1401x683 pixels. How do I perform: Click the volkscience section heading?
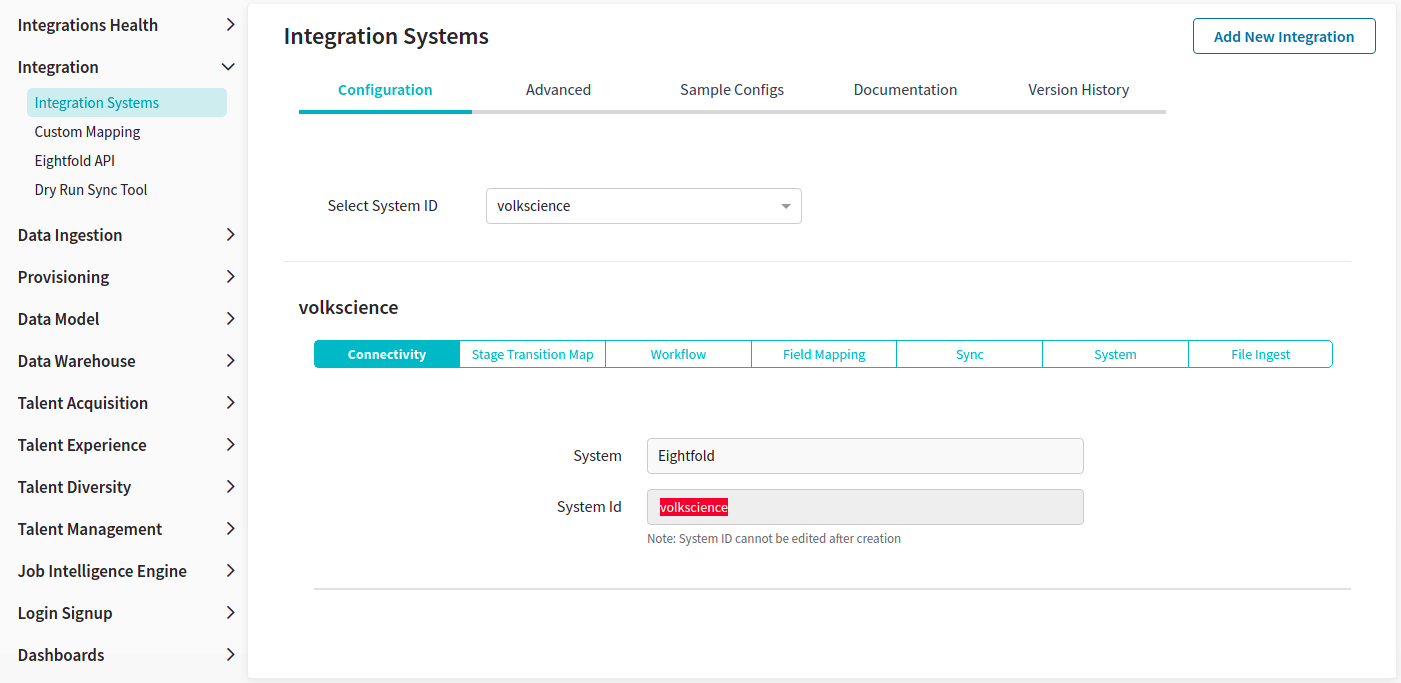[349, 307]
